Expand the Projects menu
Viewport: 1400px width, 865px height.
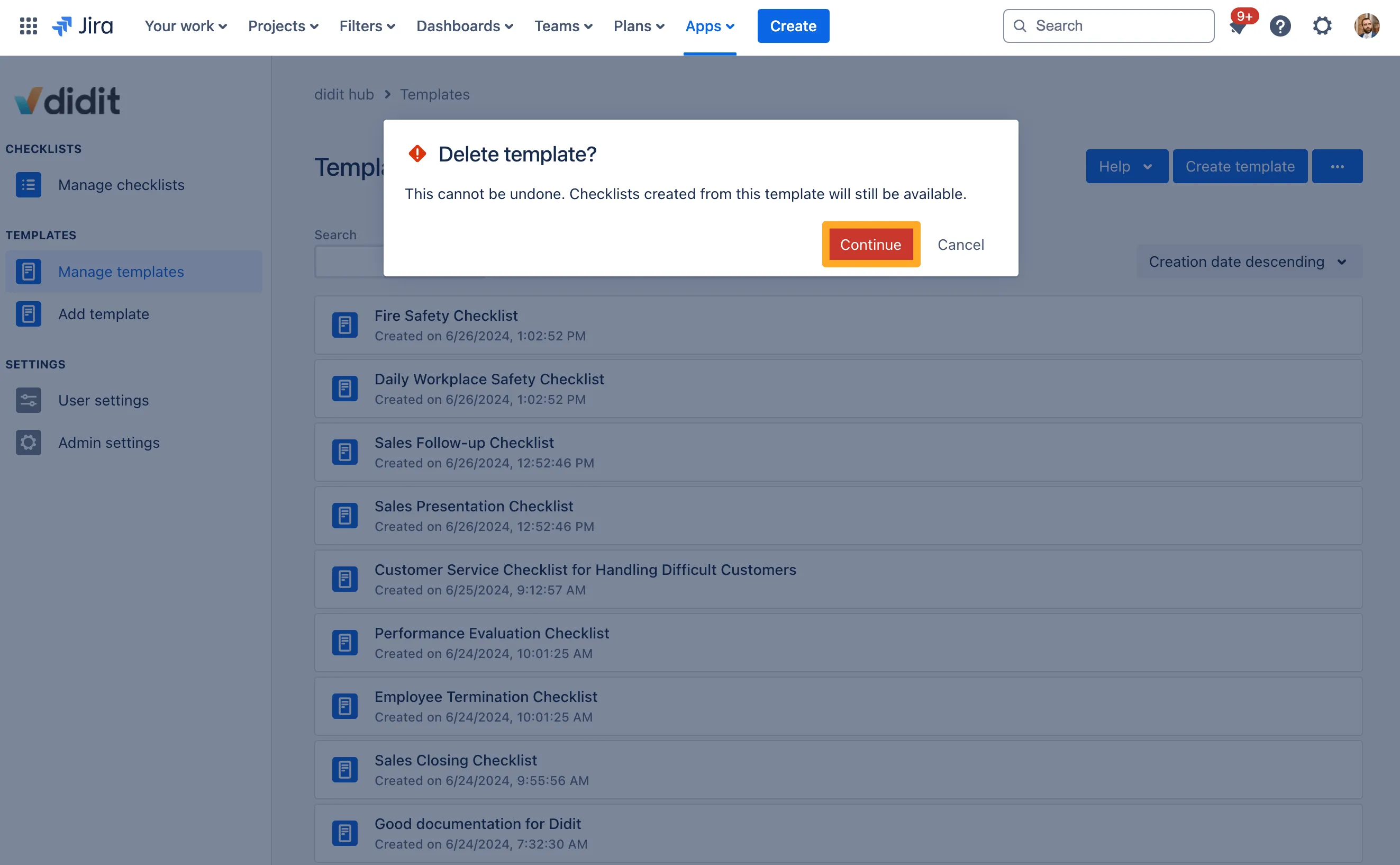pyautogui.click(x=283, y=26)
